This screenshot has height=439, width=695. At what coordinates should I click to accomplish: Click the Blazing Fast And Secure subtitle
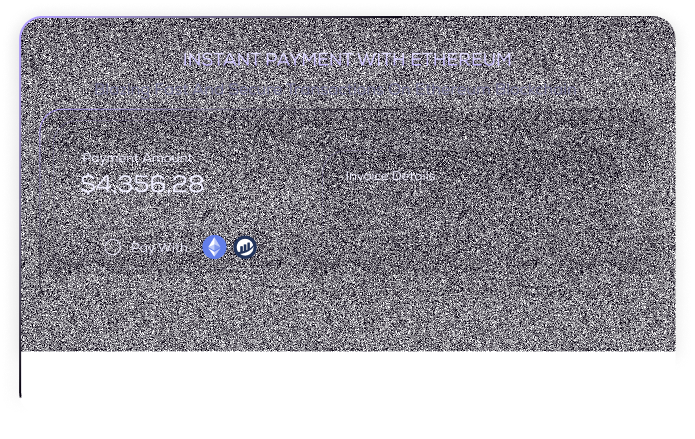coord(335,89)
